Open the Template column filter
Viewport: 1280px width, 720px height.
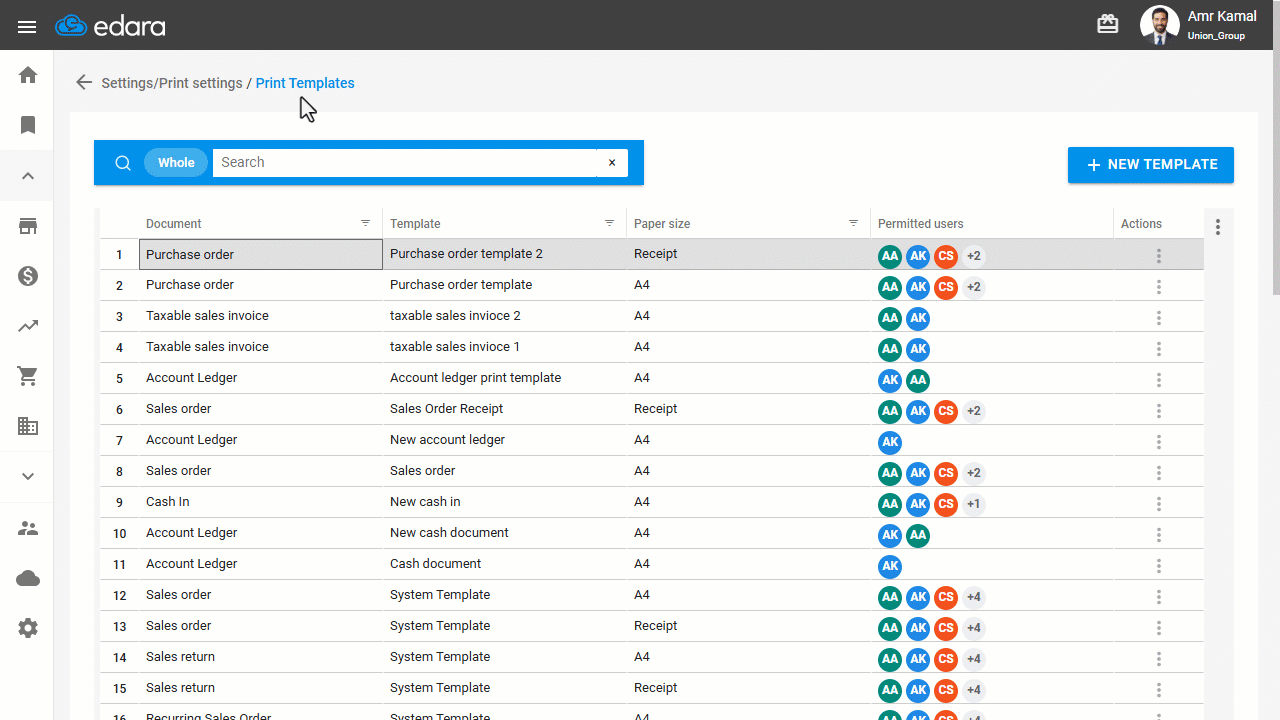coord(610,224)
